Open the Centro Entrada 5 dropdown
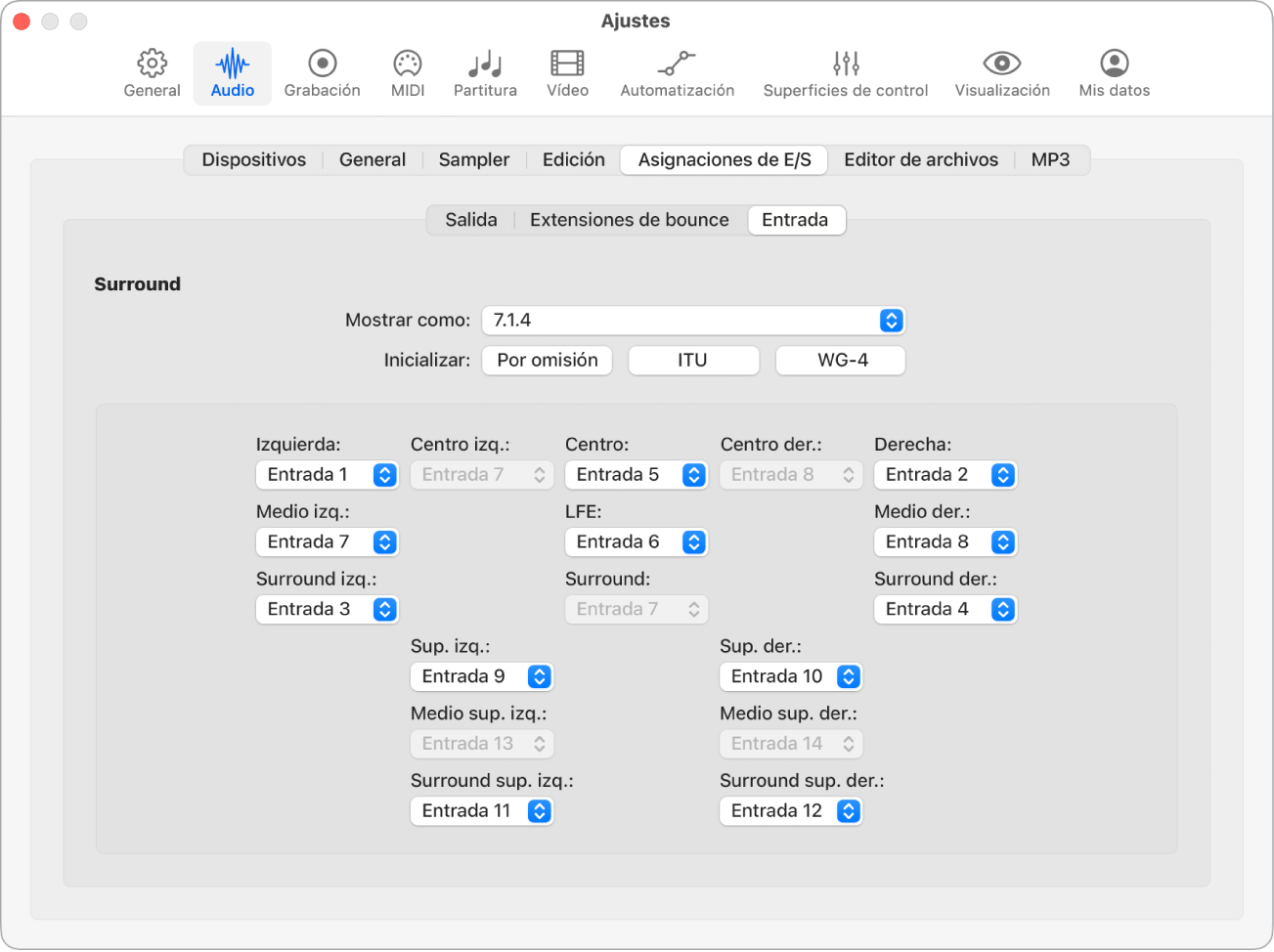The height and width of the screenshot is (952, 1274). [637, 475]
